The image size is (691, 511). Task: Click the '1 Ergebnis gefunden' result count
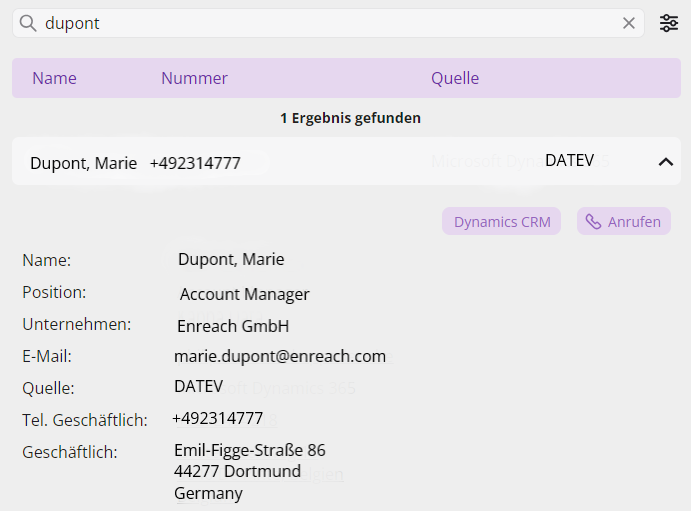point(350,118)
